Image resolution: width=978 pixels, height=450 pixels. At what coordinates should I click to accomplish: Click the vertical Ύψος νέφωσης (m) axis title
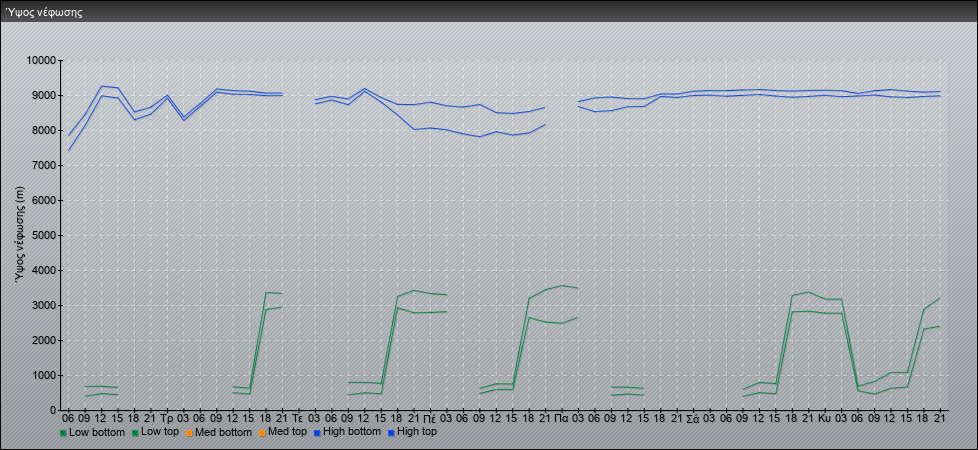point(20,236)
